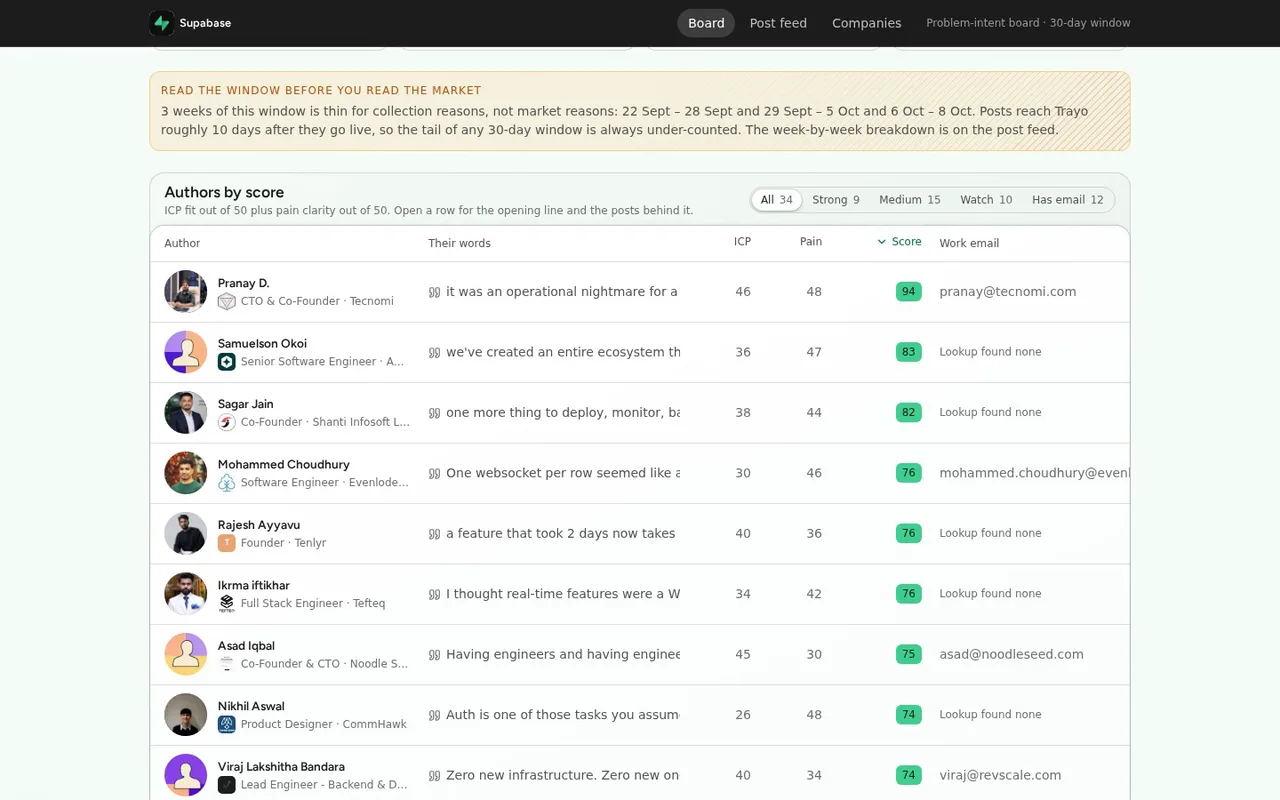The width and height of the screenshot is (1280, 800).
Task: Click email asad@noodleseed.com
Action: coord(1011,654)
